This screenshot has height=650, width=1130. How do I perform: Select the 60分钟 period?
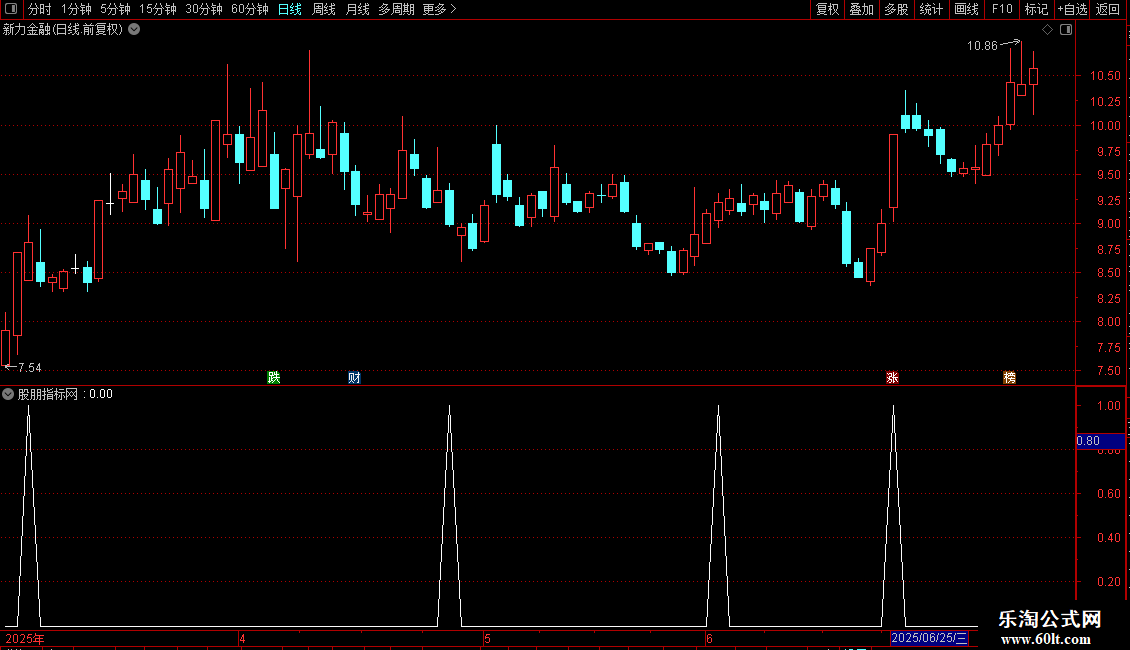250,9
